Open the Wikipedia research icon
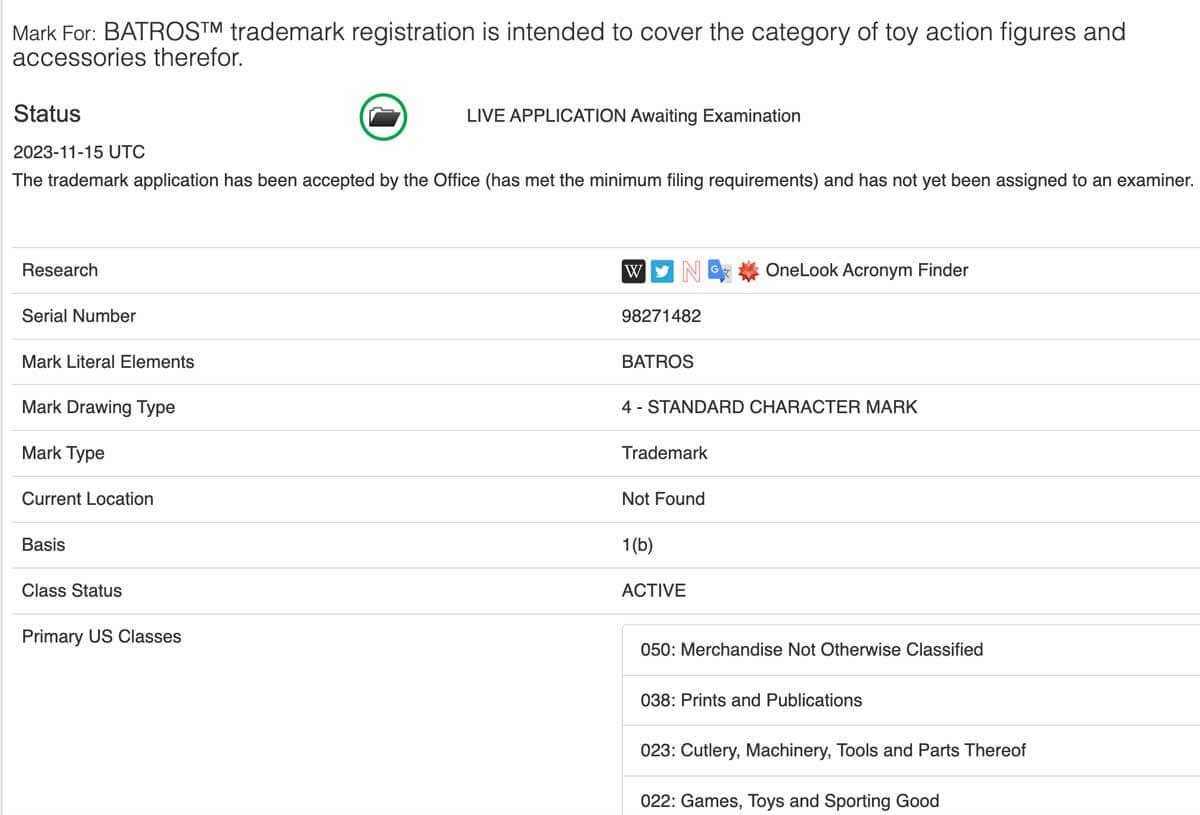 click(x=634, y=270)
